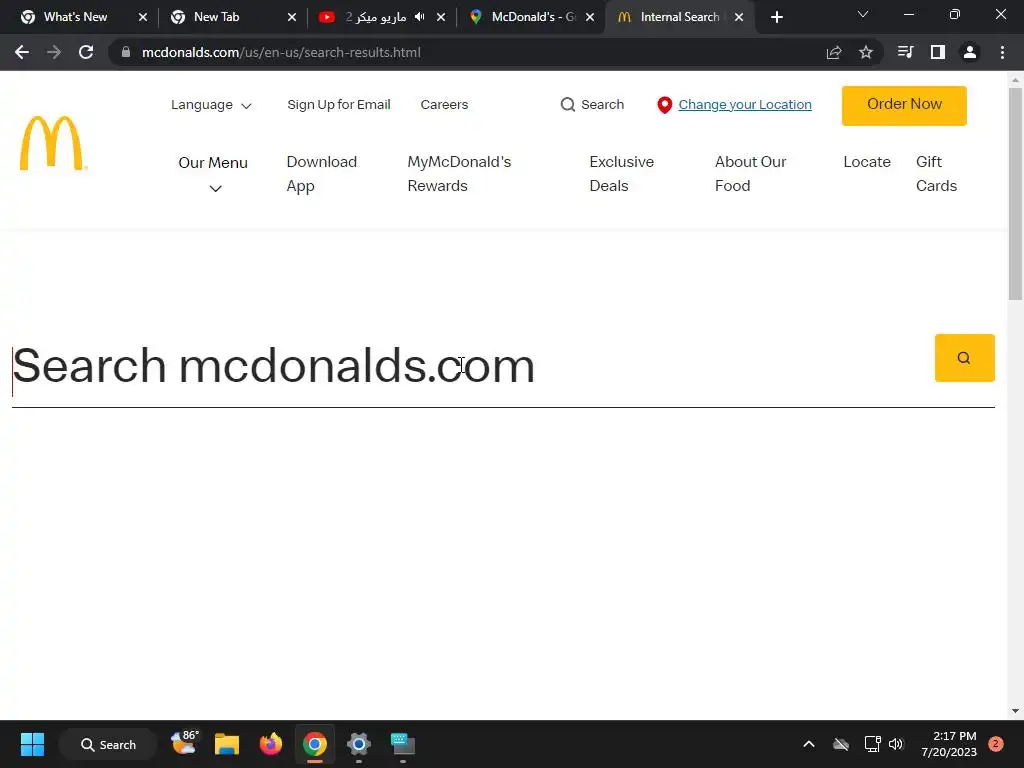This screenshot has width=1024, height=768.
Task: Open Chrome three-dot menu
Action: click(1002, 52)
